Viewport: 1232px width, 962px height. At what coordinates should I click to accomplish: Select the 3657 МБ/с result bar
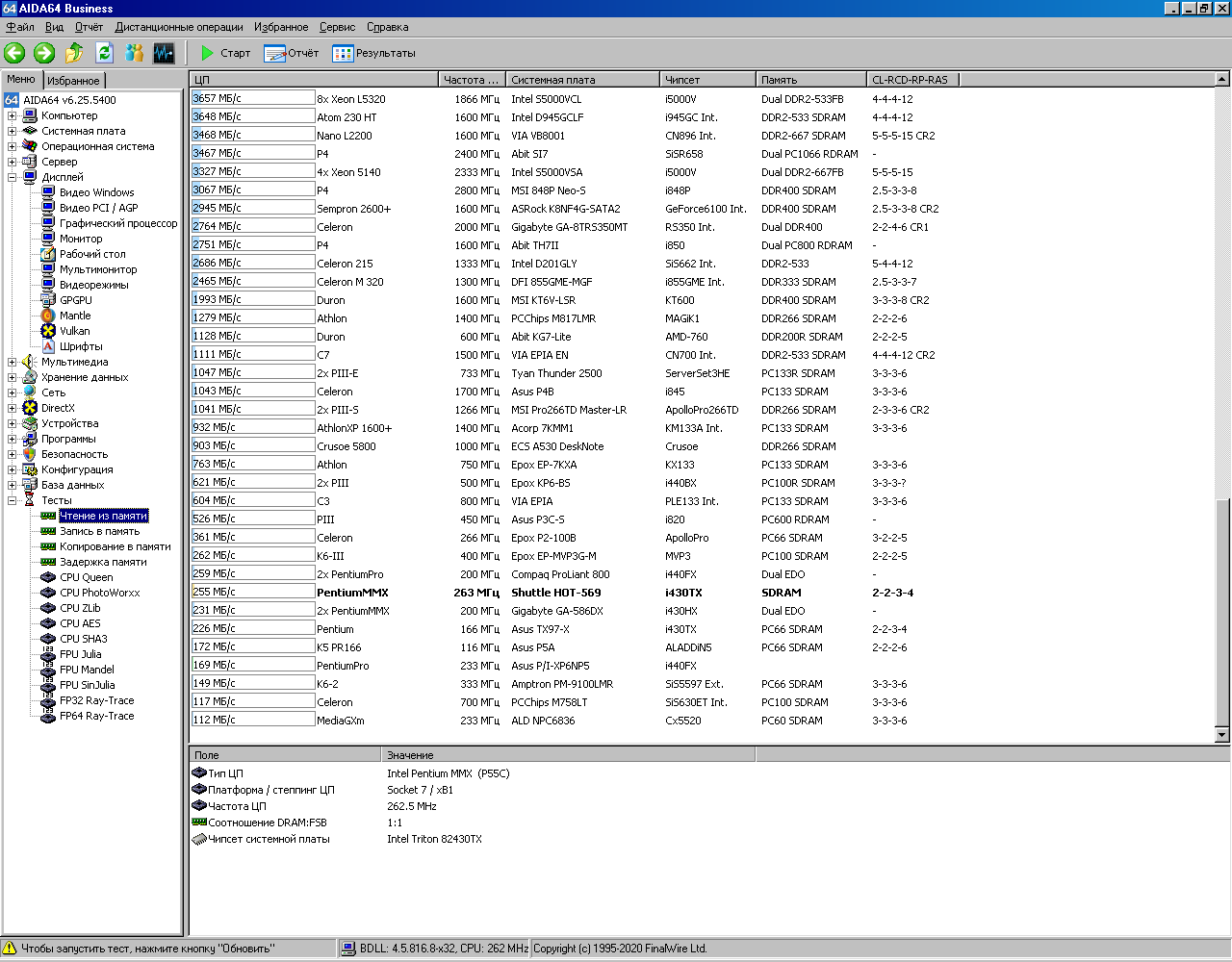point(253,98)
